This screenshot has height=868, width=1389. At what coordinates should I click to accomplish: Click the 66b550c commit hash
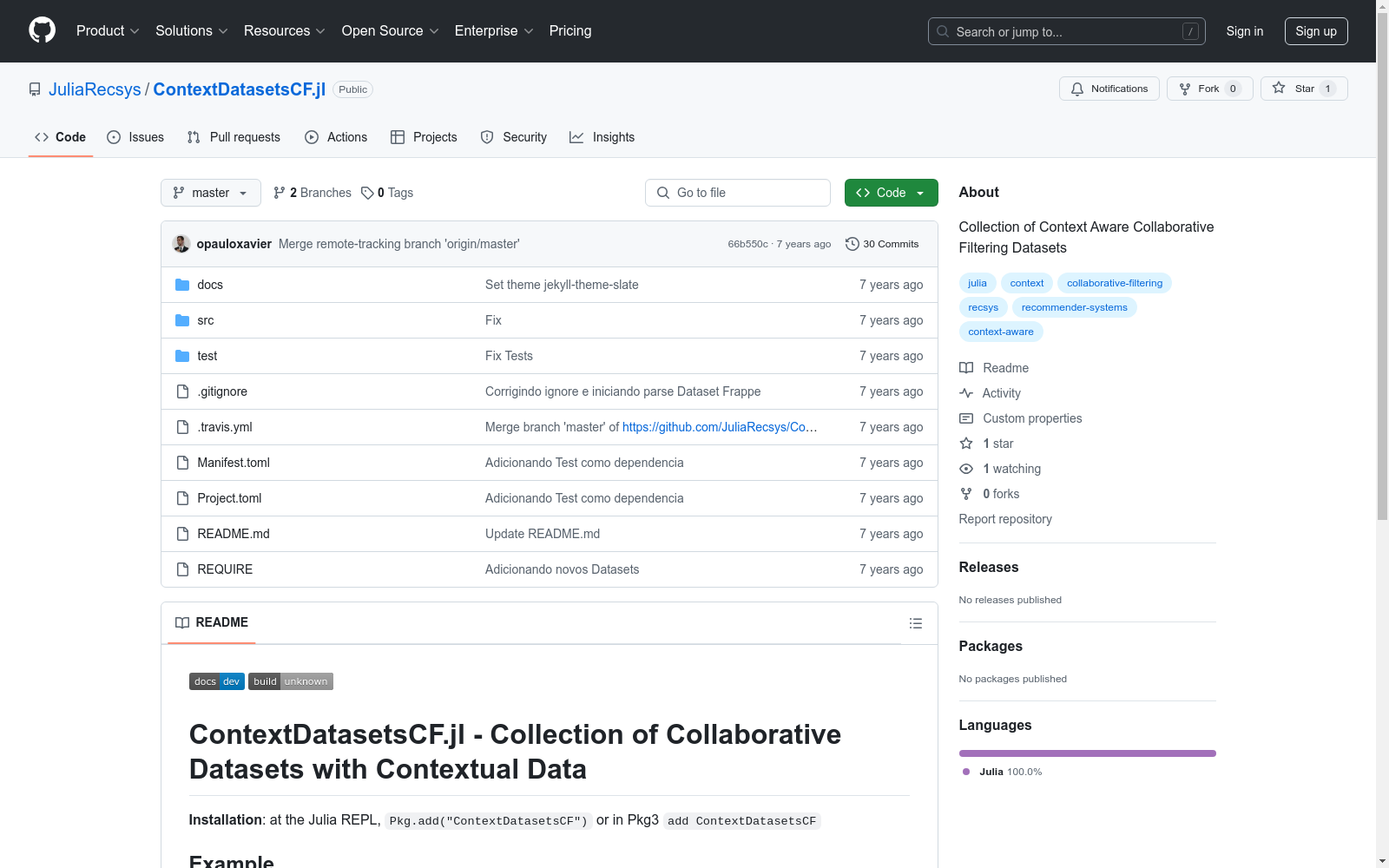click(x=747, y=244)
